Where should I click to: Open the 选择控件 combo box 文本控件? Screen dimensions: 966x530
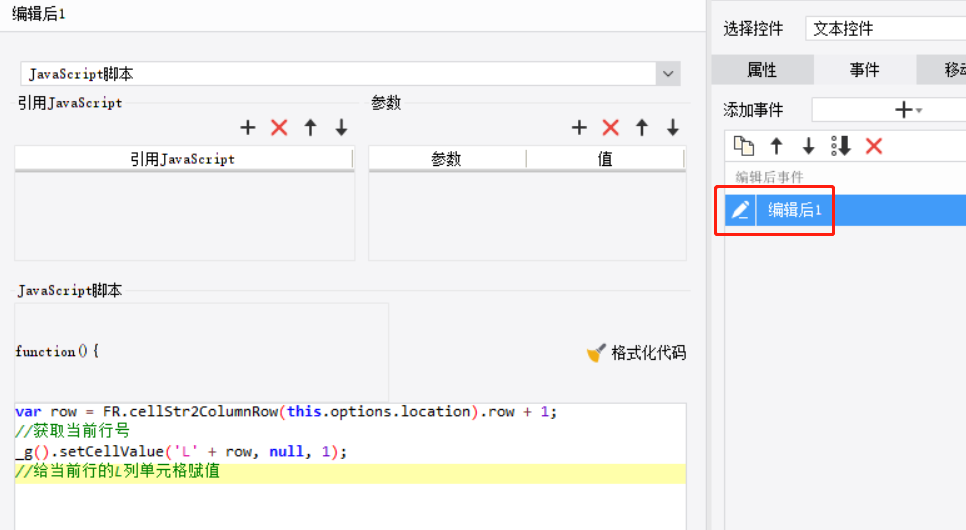[885, 28]
